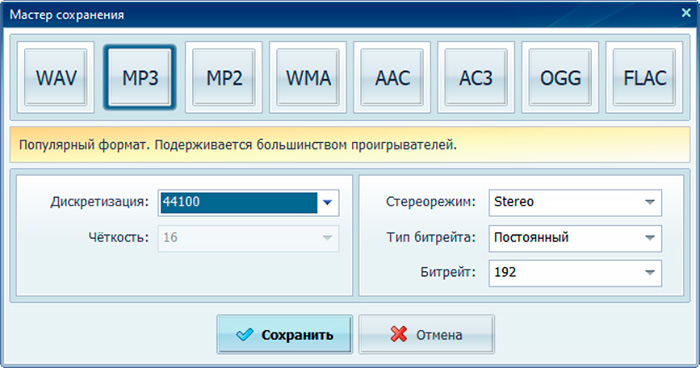Pick the AC3 format button
This screenshot has width=700, height=368.
[x=476, y=77]
